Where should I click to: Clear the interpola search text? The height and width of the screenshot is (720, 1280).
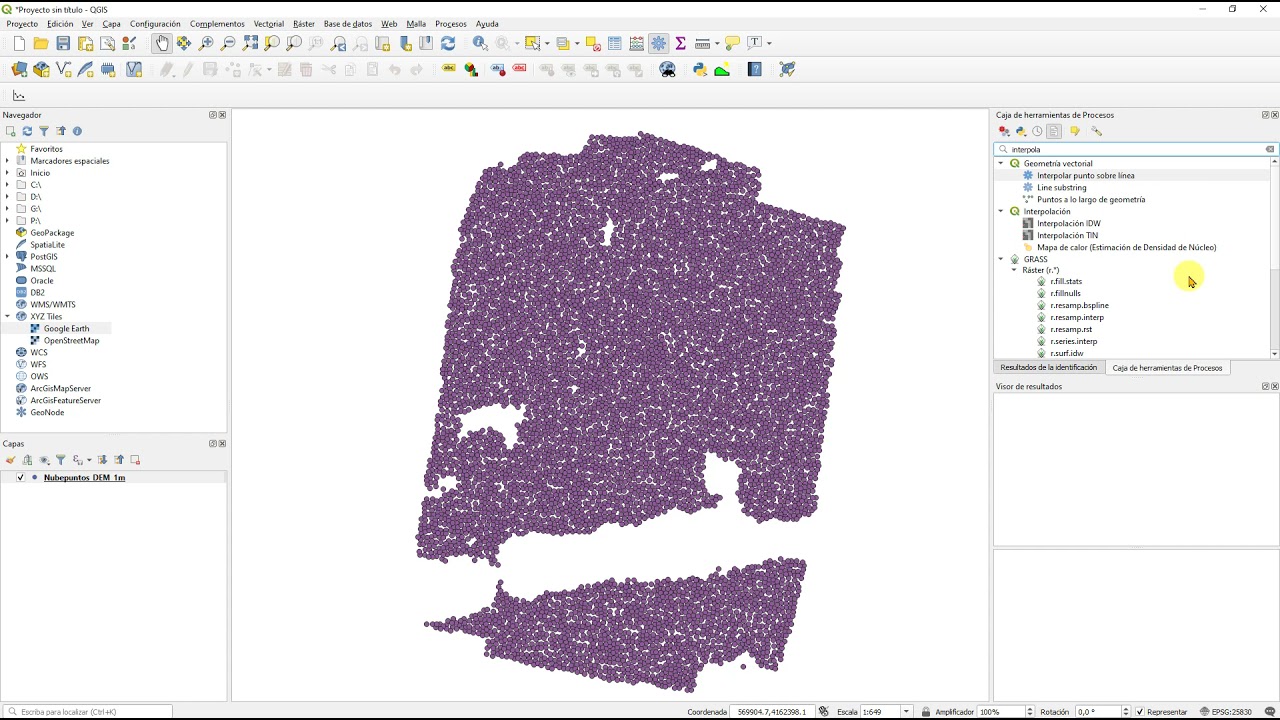pos(1270,149)
